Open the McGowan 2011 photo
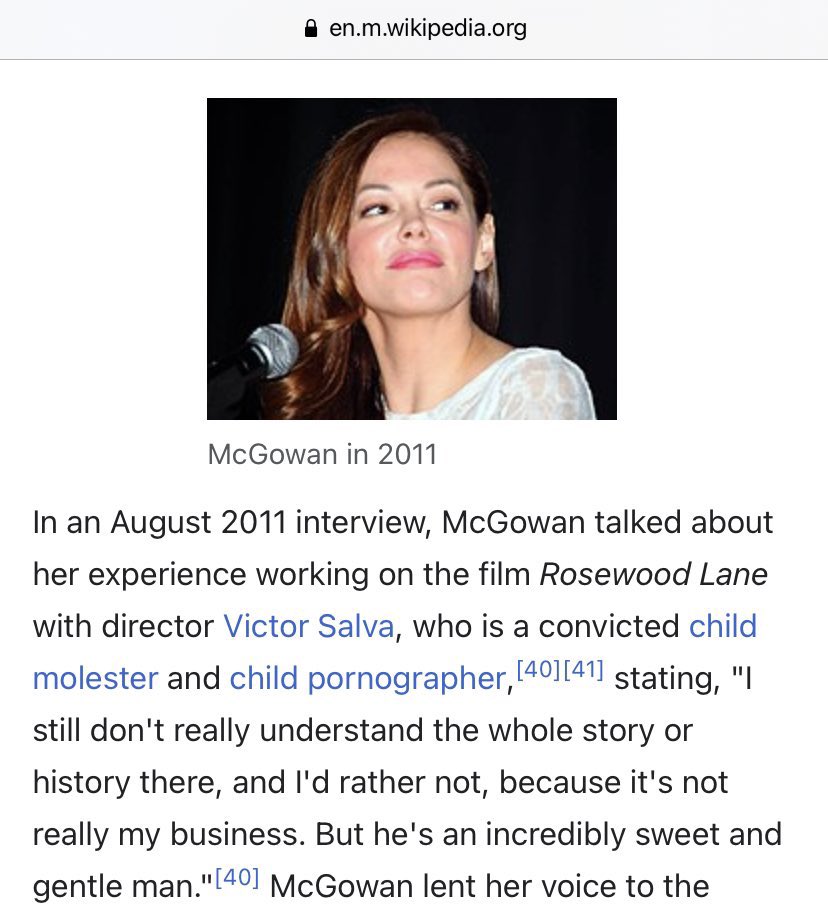The width and height of the screenshot is (828, 917). [412, 258]
